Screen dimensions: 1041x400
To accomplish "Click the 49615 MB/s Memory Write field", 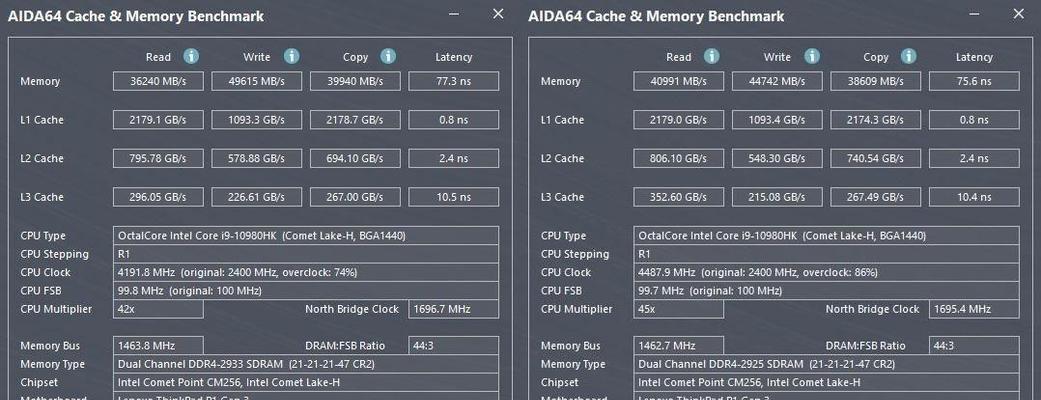I will coord(256,82).
